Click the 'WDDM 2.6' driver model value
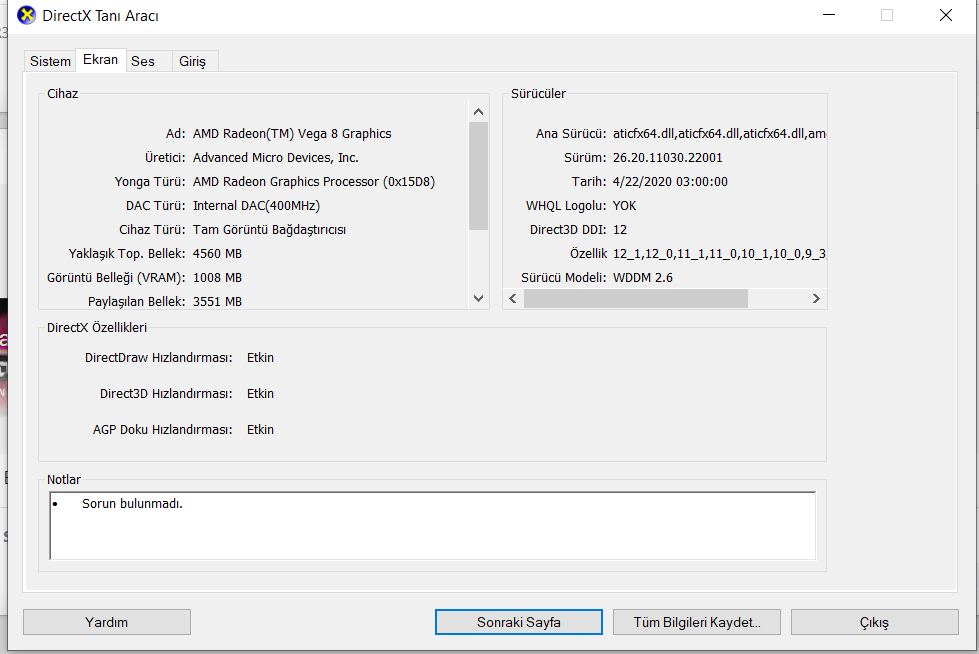 click(643, 277)
